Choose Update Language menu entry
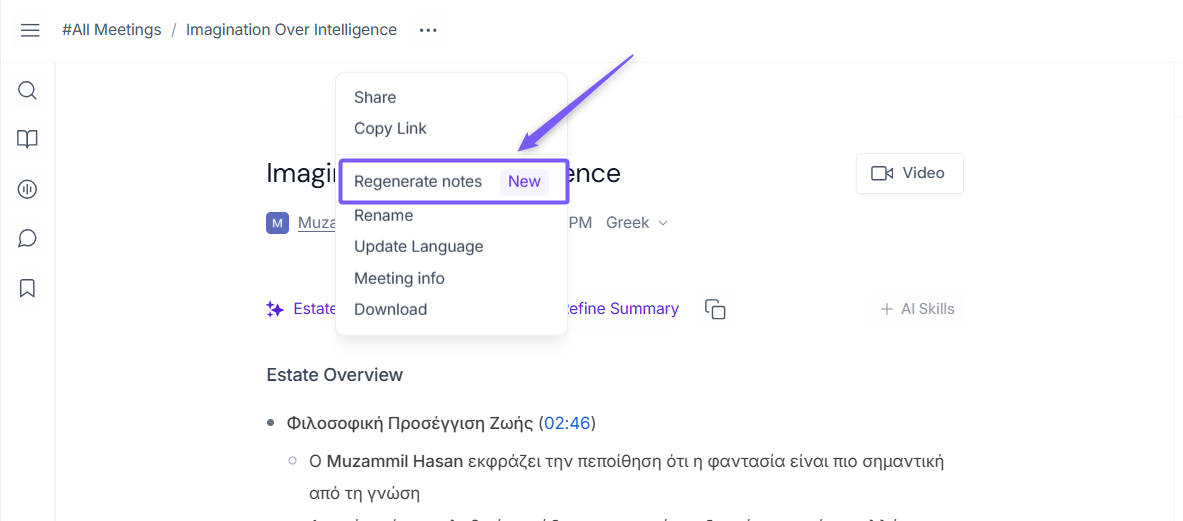Image resolution: width=1183 pixels, height=521 pixels. [x=418, y=246]
